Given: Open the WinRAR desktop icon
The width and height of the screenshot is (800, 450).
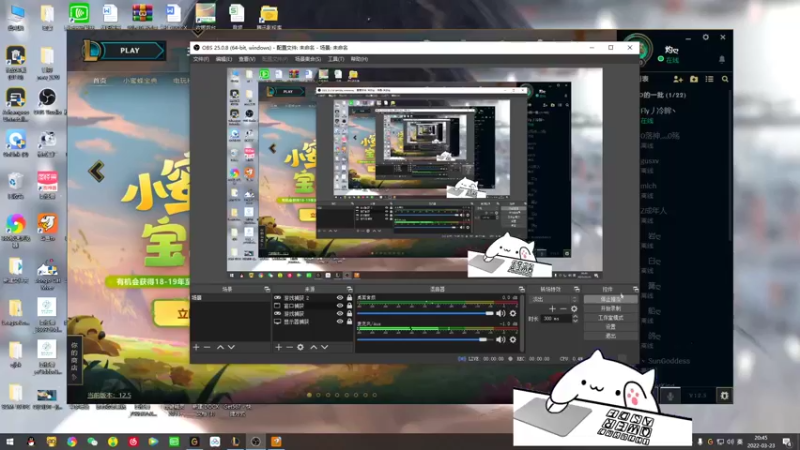Looking at the screenshot, I should pyautogui.click(x=142, y=16).
